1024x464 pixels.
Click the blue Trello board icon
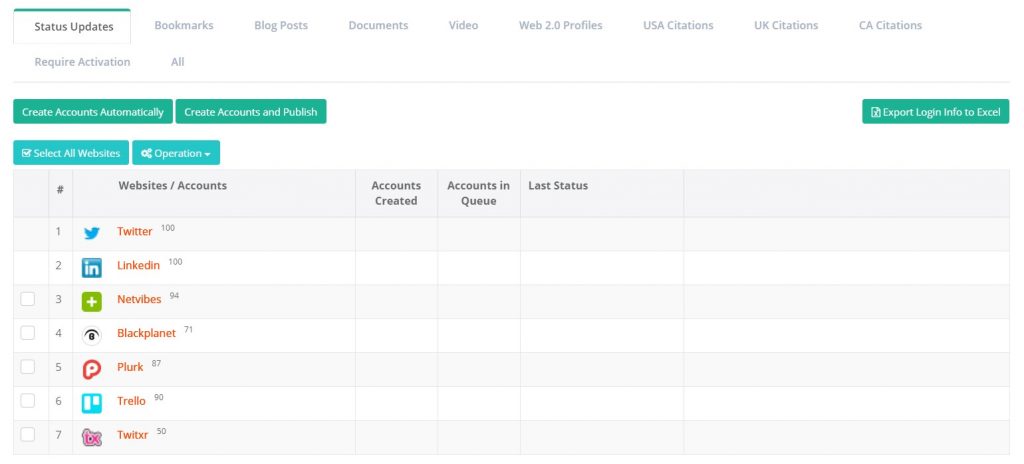tap(91, 403)
